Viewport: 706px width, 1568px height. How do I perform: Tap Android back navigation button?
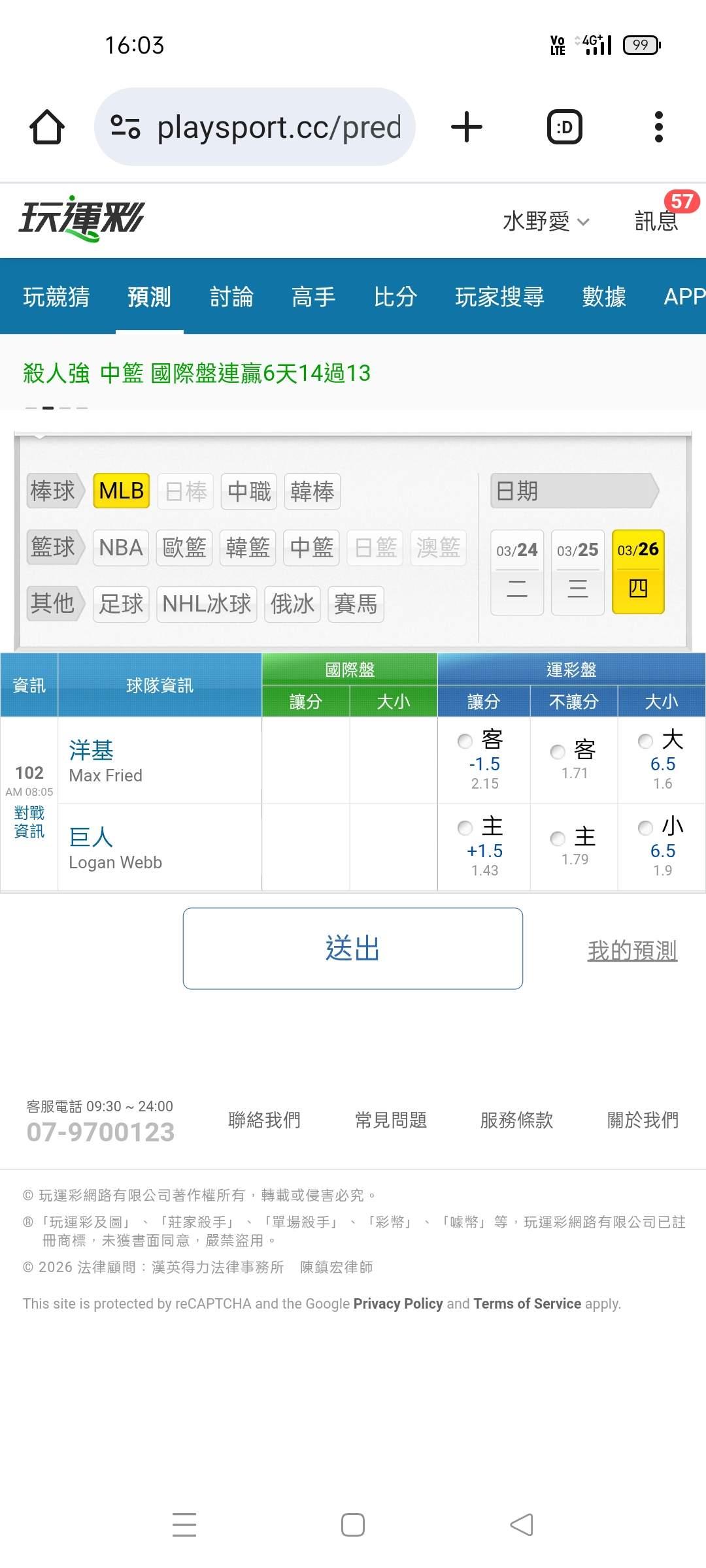(x=522, y=1525)
